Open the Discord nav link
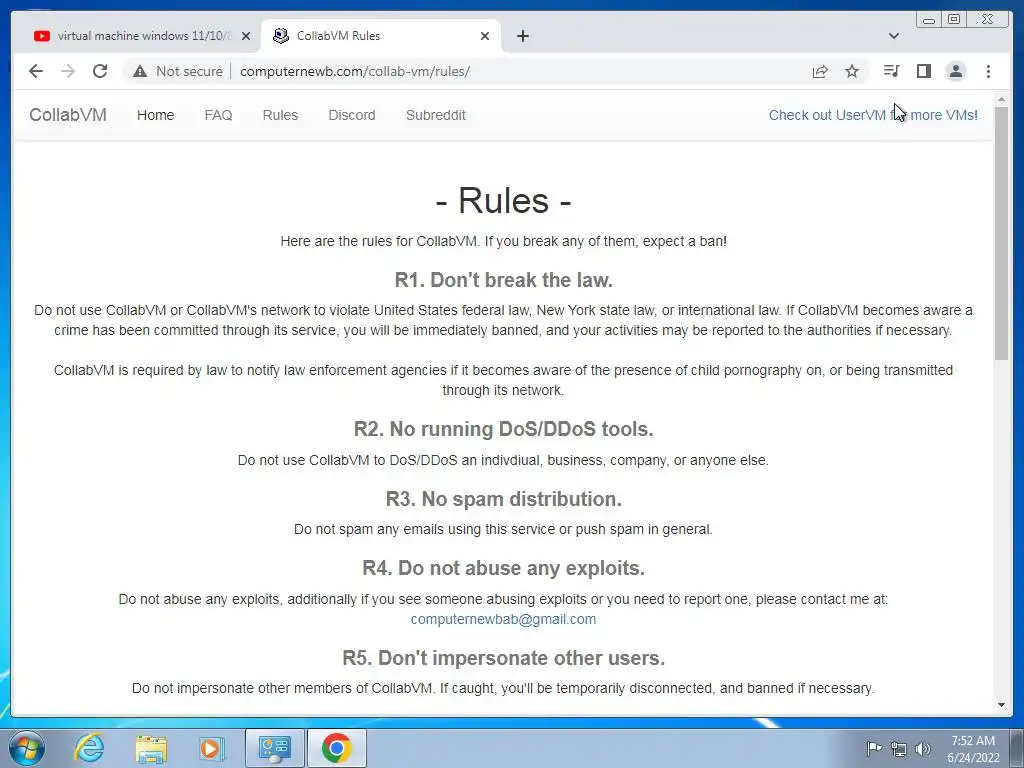The width and height of the screenshot is (1024, 768). point(351,115)
